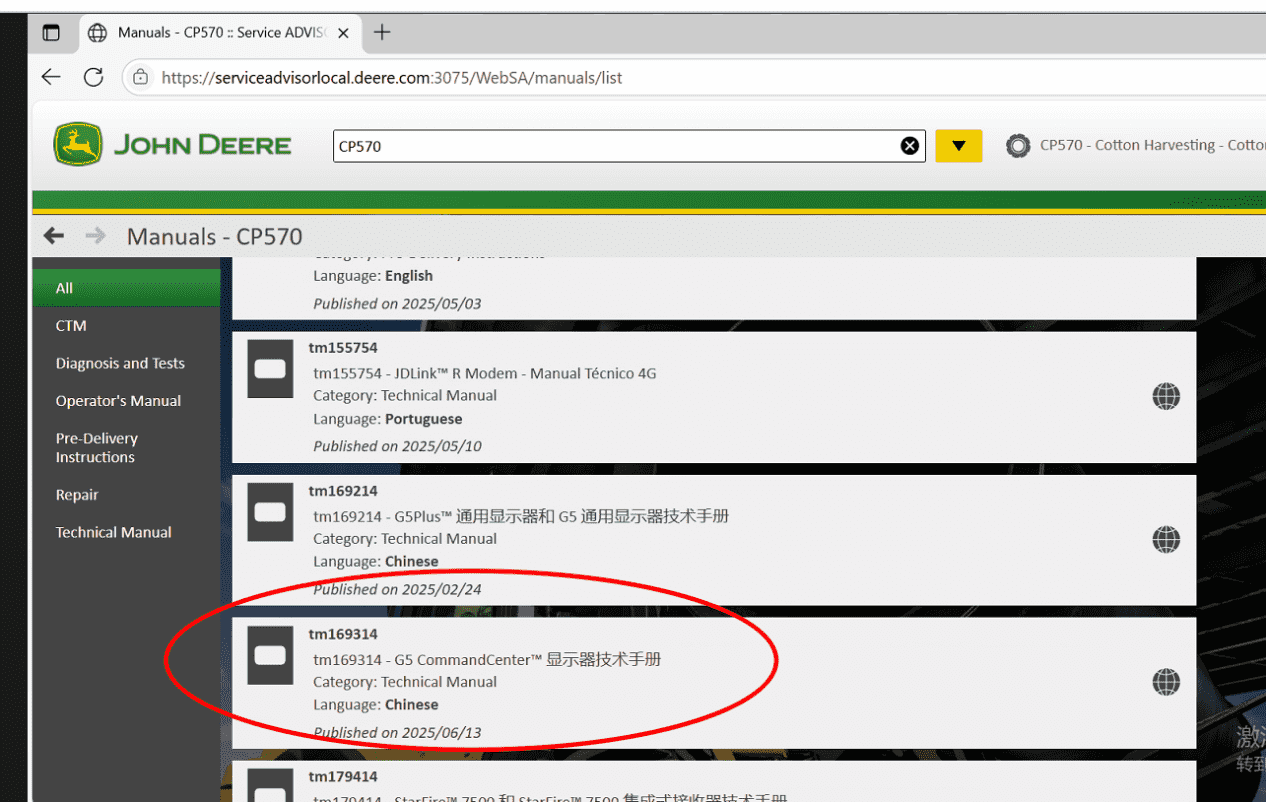The width and height of the screenshot is (1266, 802).
Task: Close the Manuals - CP570 browser tab
Action: pos(343,33)
